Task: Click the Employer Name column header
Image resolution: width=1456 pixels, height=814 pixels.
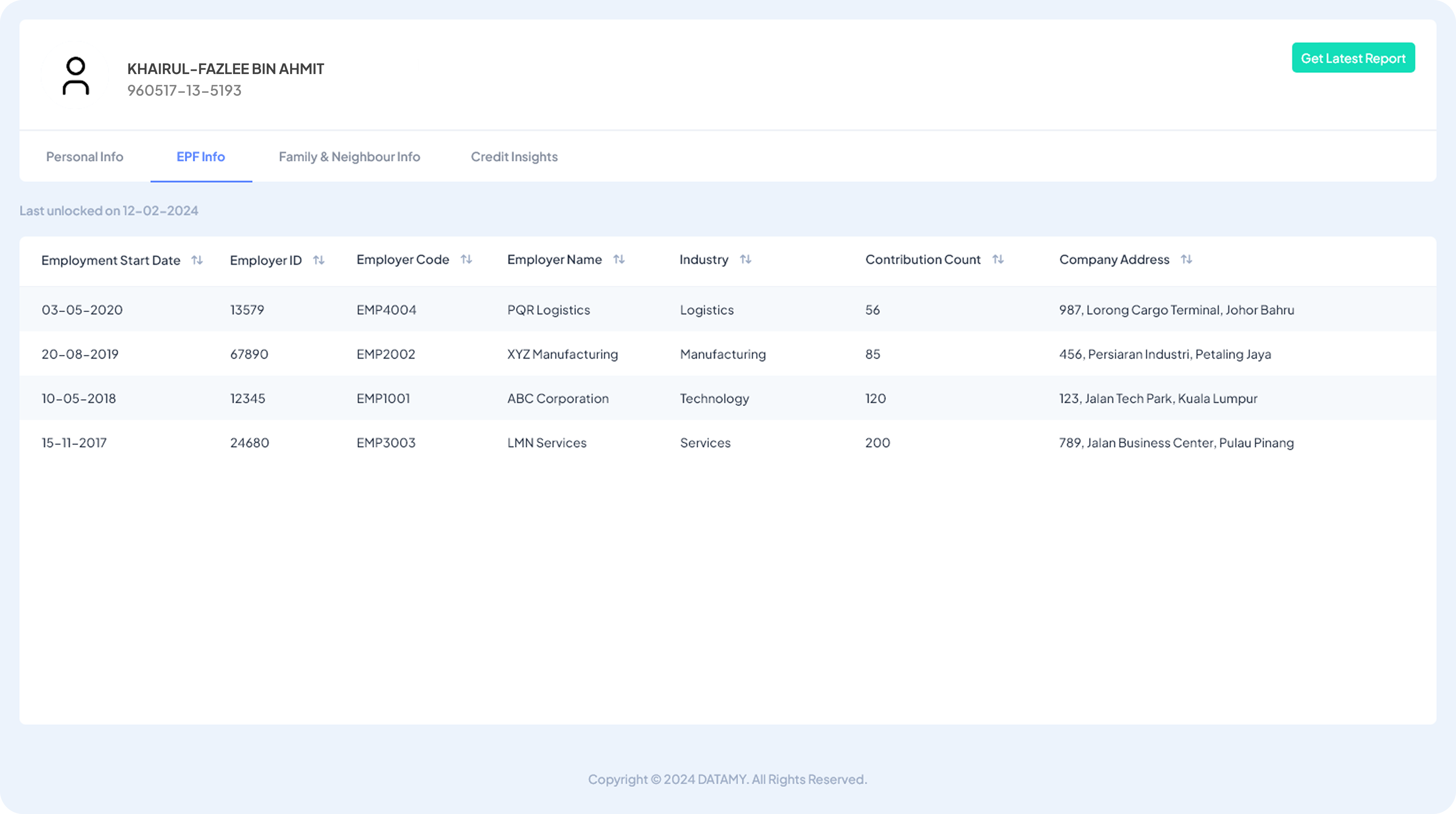Action: [554, 260]
